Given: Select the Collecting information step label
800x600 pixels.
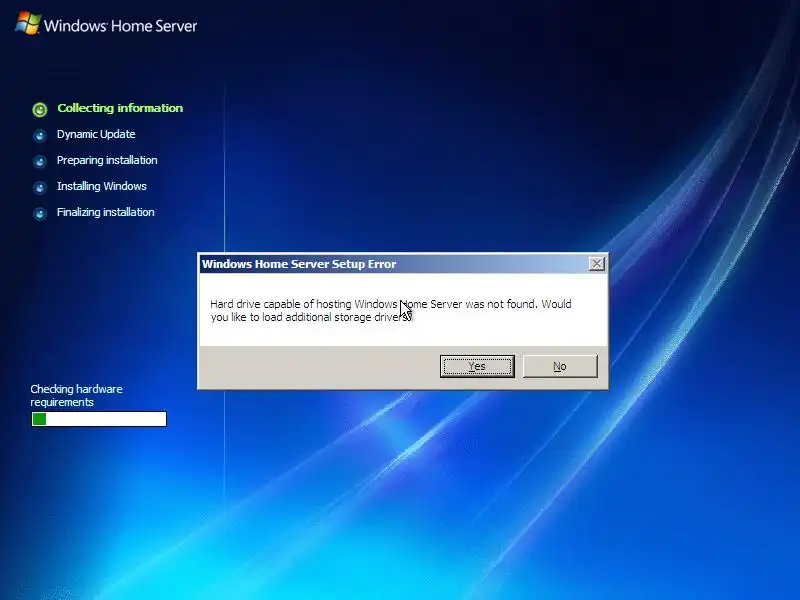Looking at the screenshot, I should coord(120,108).
